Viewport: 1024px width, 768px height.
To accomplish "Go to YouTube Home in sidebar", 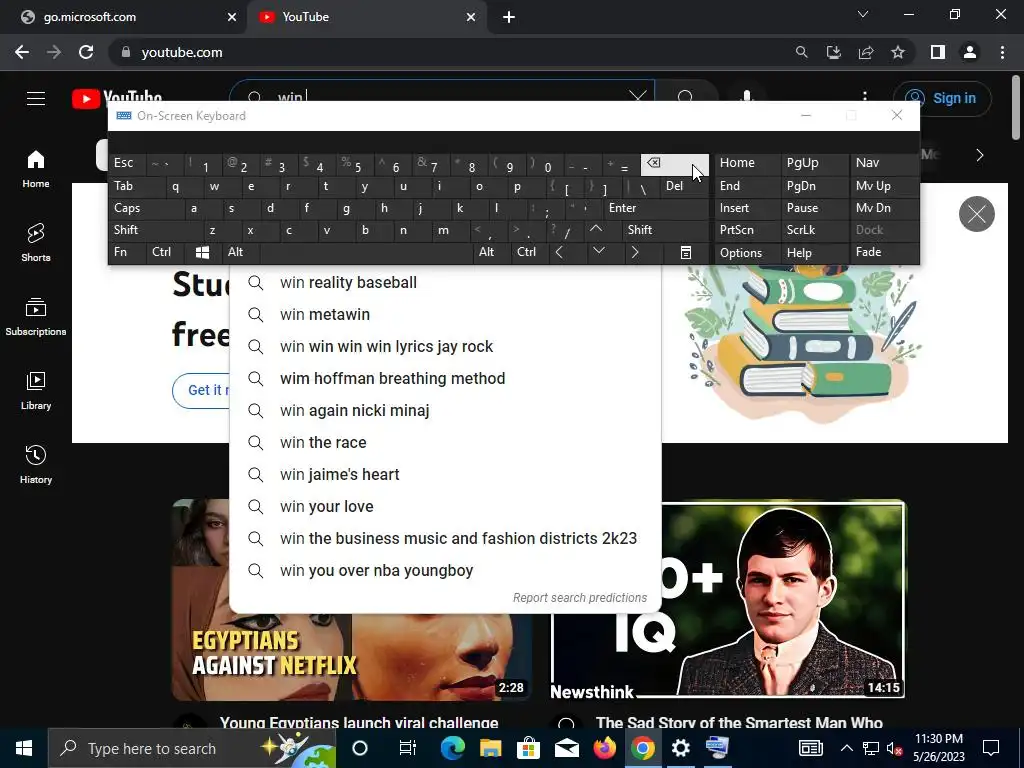I will click(36, 169).
